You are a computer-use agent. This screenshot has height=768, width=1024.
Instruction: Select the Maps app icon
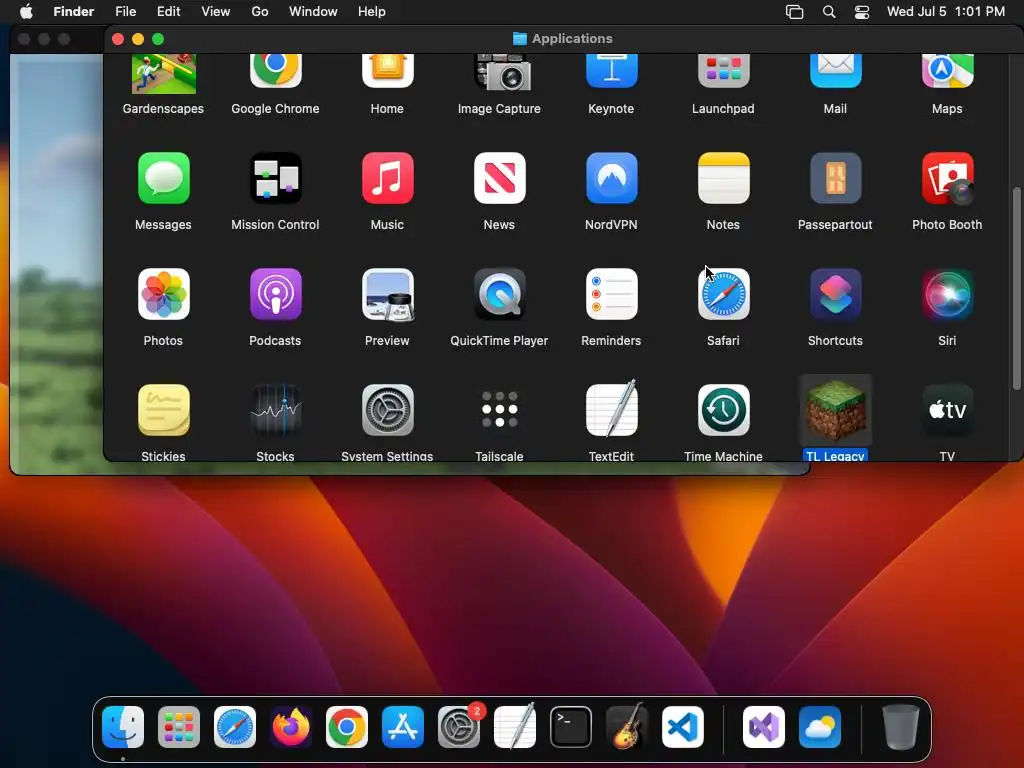pos(947,71)
